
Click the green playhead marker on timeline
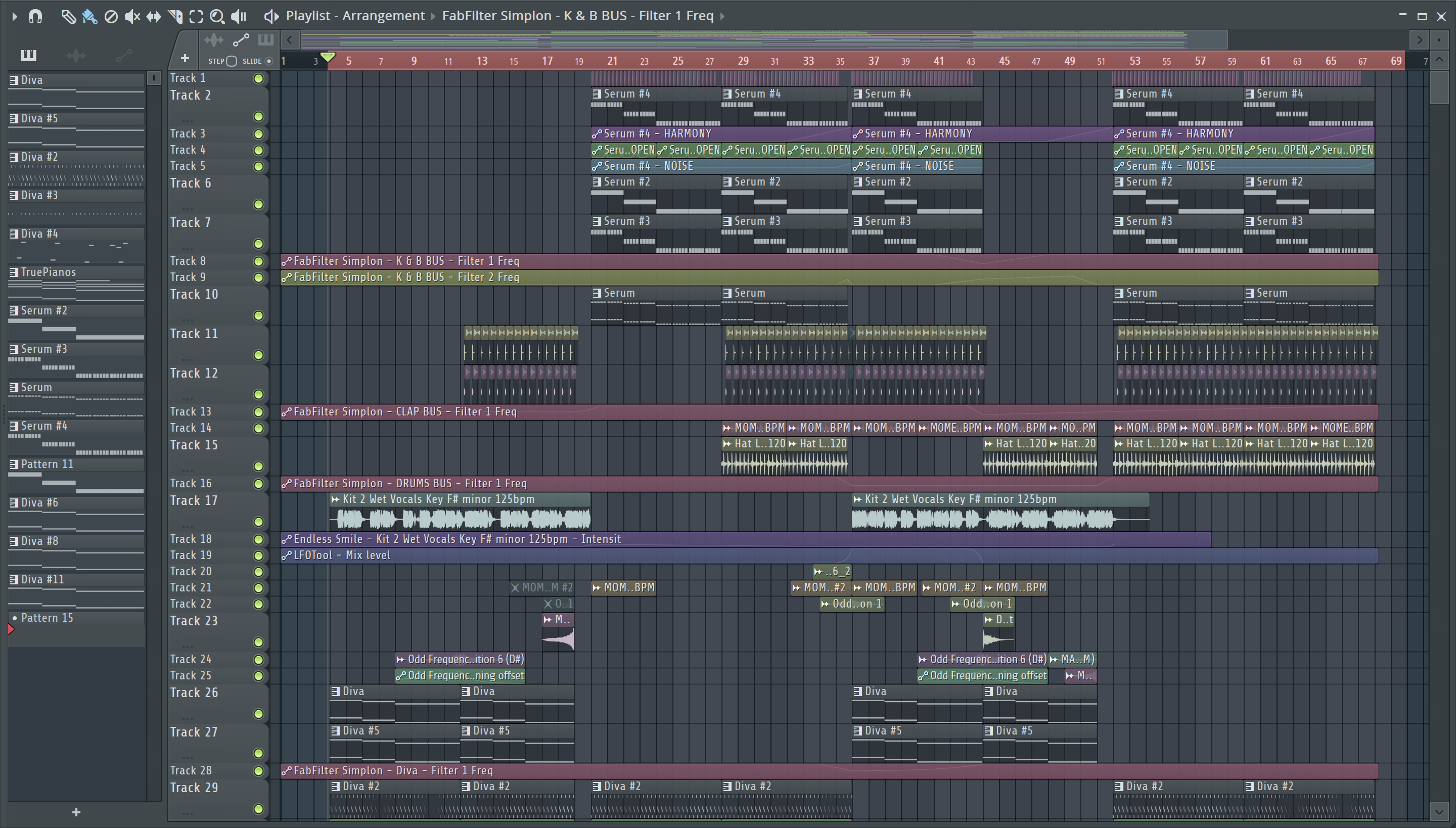tap(328, 57)
